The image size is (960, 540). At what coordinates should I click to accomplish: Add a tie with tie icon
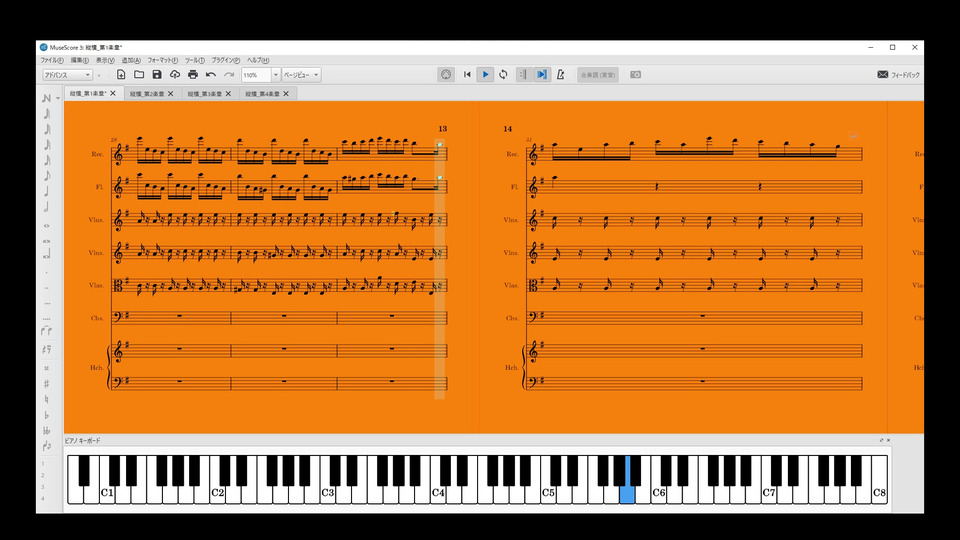[47, 331]
